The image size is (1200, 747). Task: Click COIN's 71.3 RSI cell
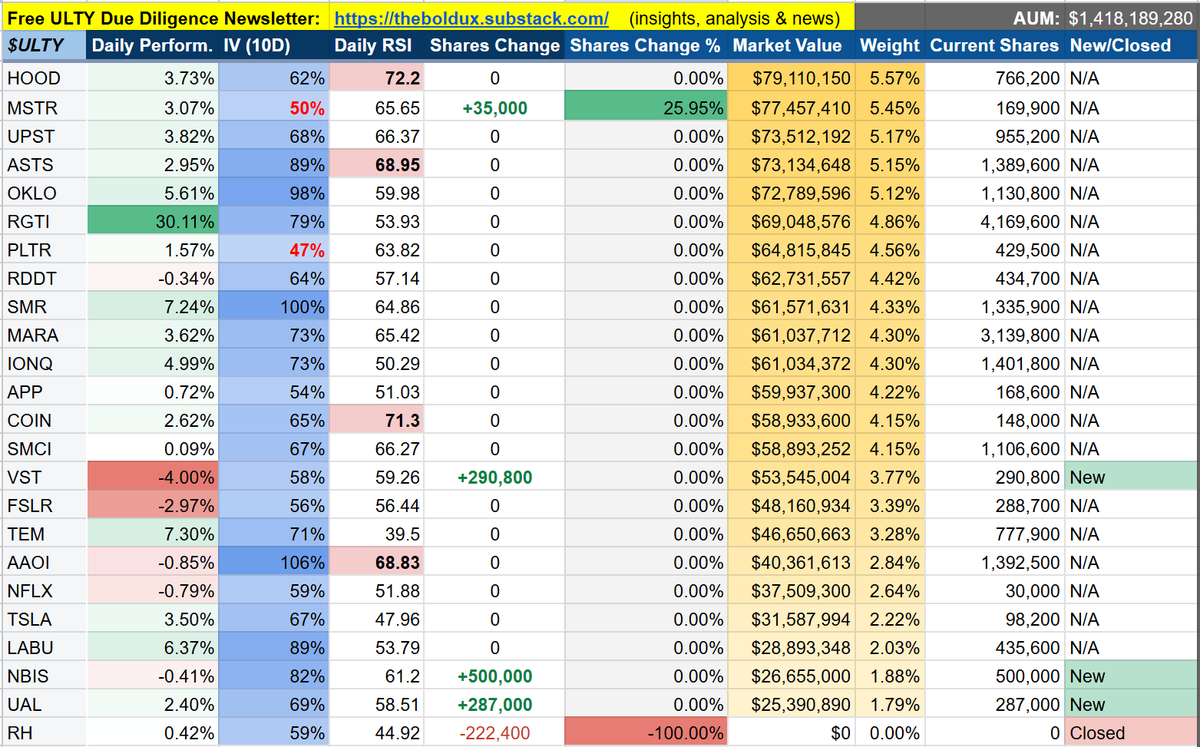376,420
